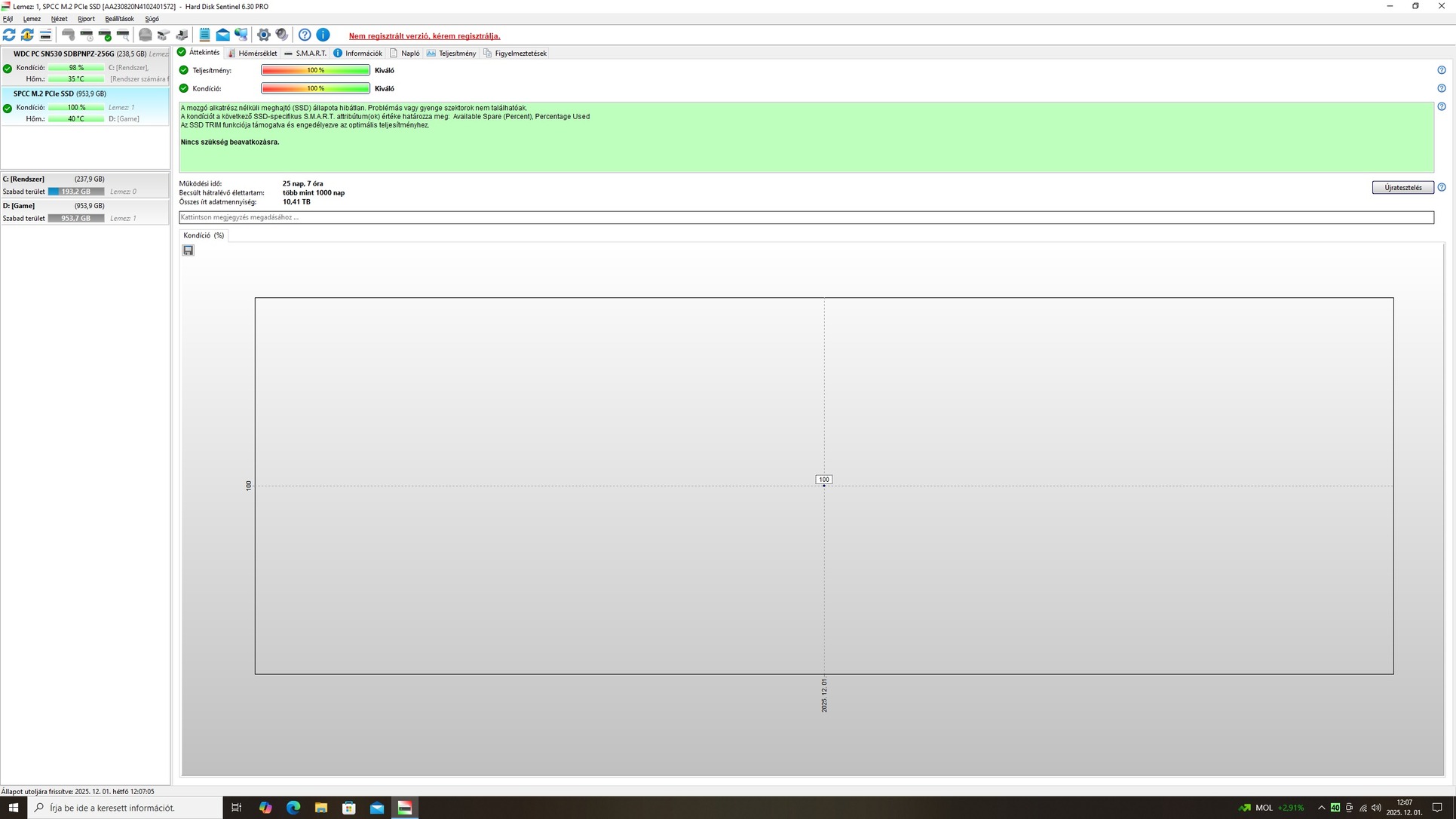Image resolution: width=1456 pixels, height=819 pixels.
Task: Select the WDC PC SN530 disk entry
Action: 64,54
